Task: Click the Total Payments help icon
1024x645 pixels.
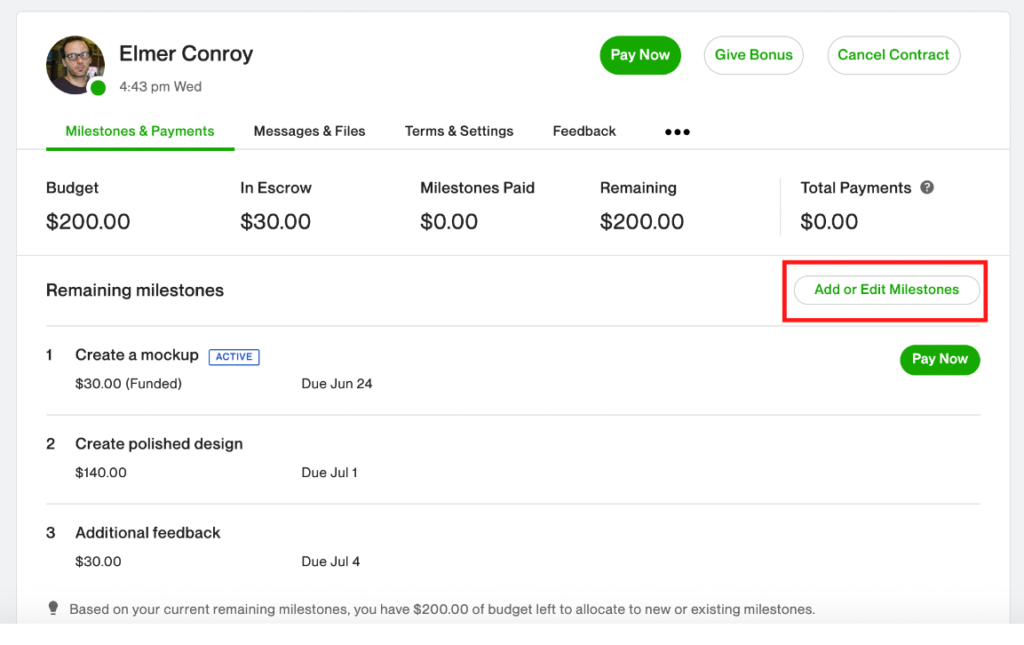Action: [927, 187]
